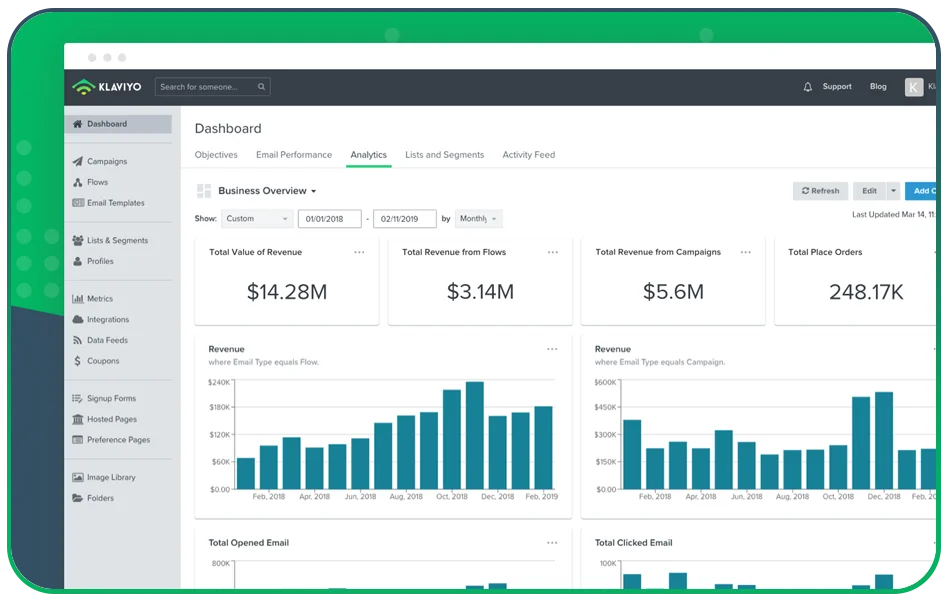The width and height of the screenshot is (950, 600).
Task: Go to Campaigns in sidebar
Action: (x=107, y=161)
